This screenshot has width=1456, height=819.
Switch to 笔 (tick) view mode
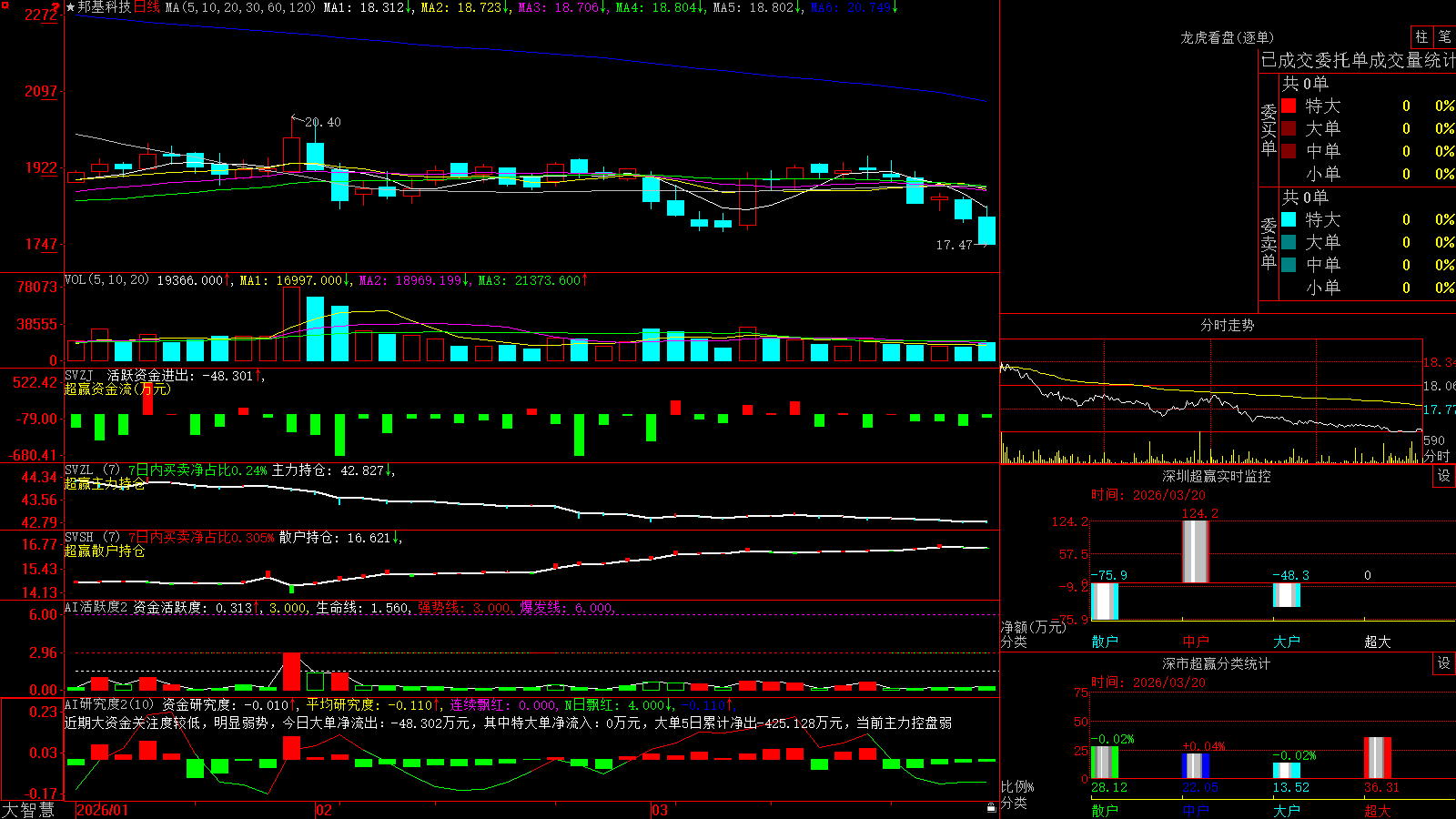coord(1444,36)
